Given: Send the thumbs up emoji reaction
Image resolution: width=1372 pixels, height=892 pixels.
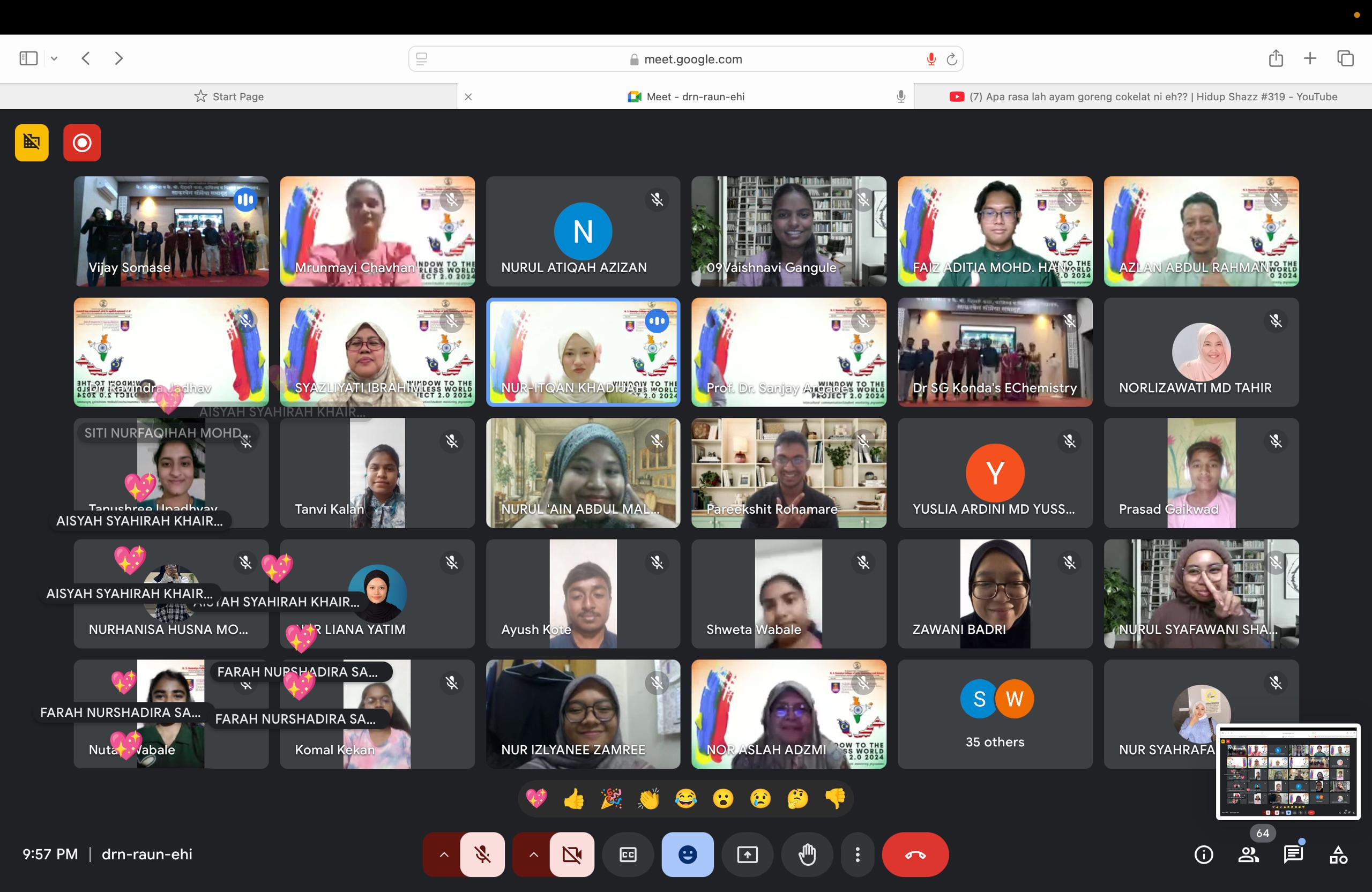Looking at the screenshot, I should (573, 799).
